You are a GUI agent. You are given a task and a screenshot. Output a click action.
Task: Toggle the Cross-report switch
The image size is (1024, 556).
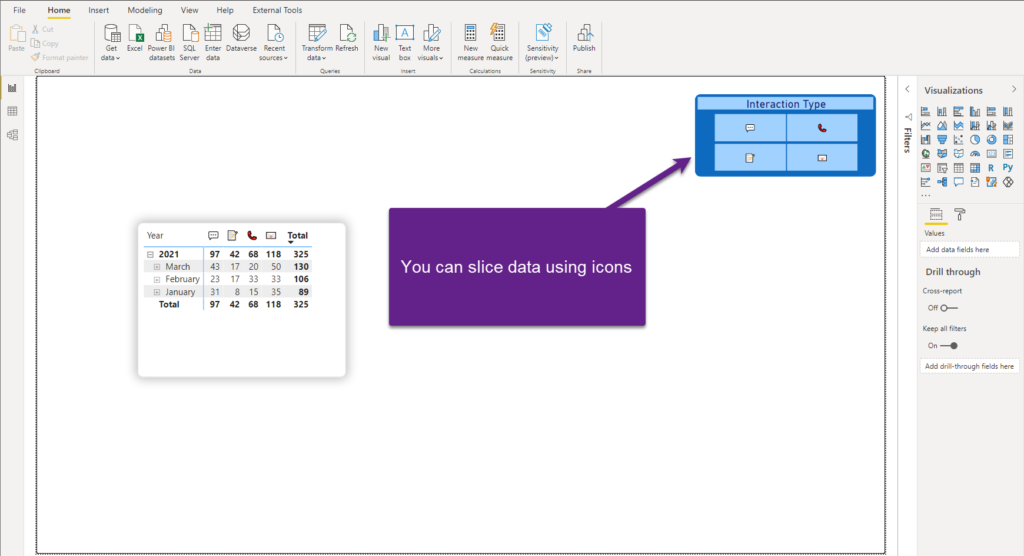(x=949, y=308)
